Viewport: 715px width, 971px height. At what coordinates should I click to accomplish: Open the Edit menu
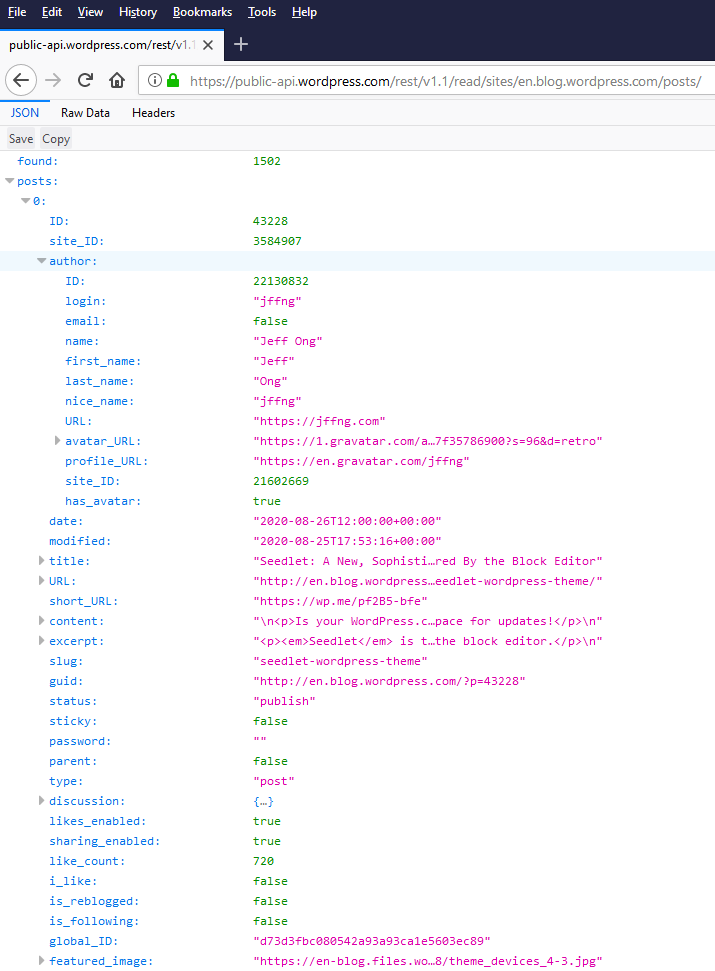pyautogui.click(x=52, y=12)
